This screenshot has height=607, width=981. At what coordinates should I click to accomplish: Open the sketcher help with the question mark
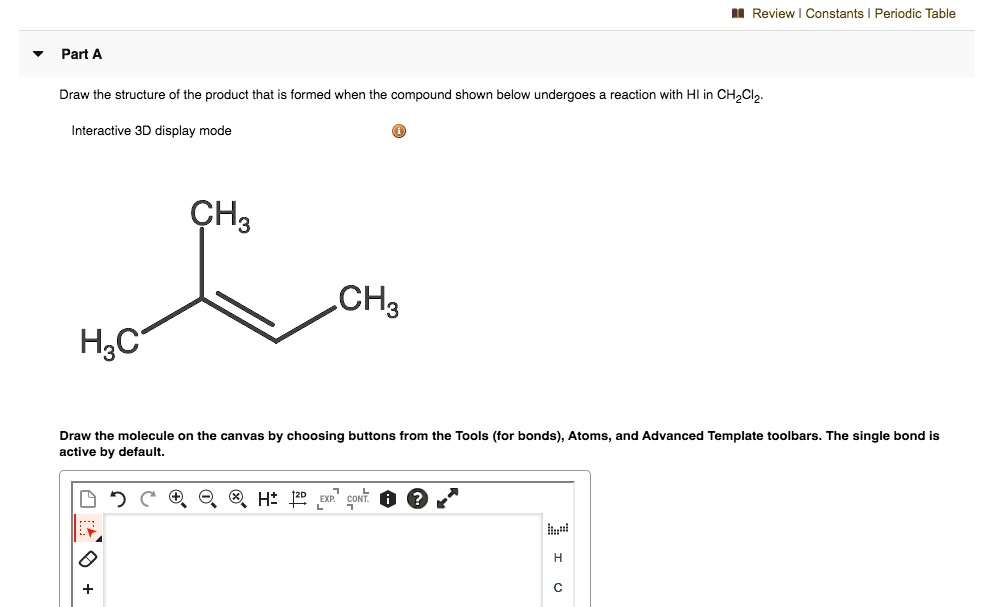point(417,498)
